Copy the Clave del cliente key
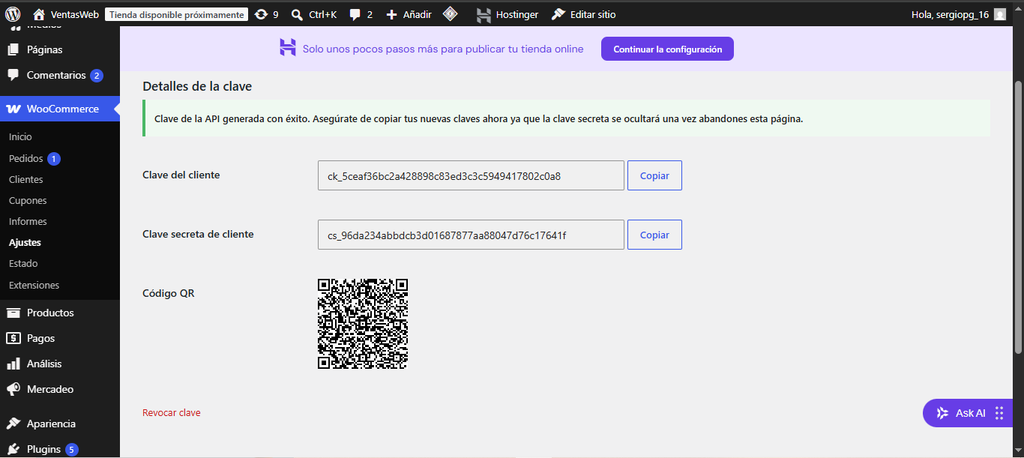Viewport: 1024px width, 458px height. [654, 176]
